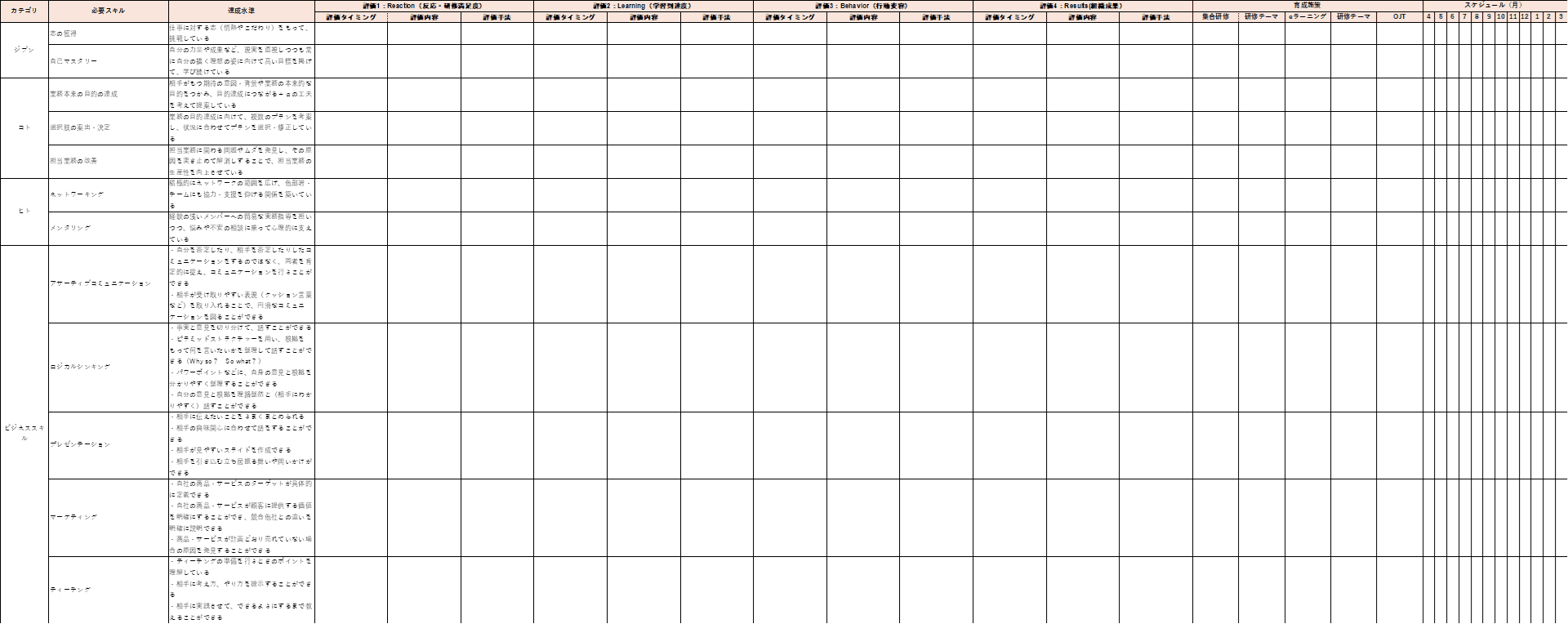Click the 達成水準 text for 自己マスタリー
This screenshot has height=624, width=1568.
242,61
